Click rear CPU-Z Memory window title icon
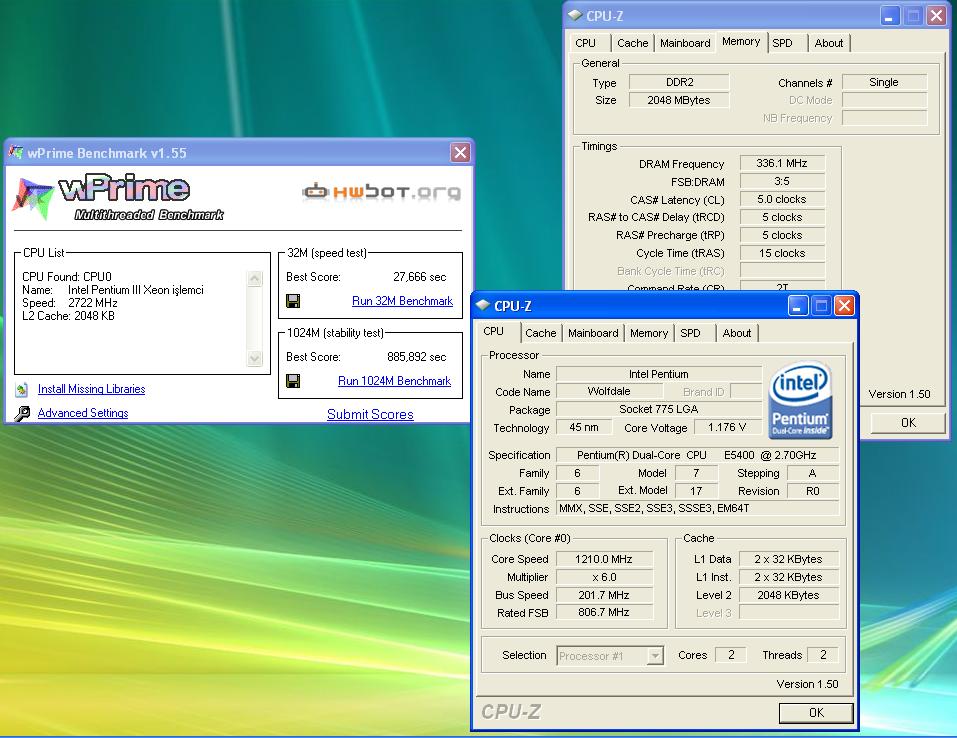 tap(575, 15)
